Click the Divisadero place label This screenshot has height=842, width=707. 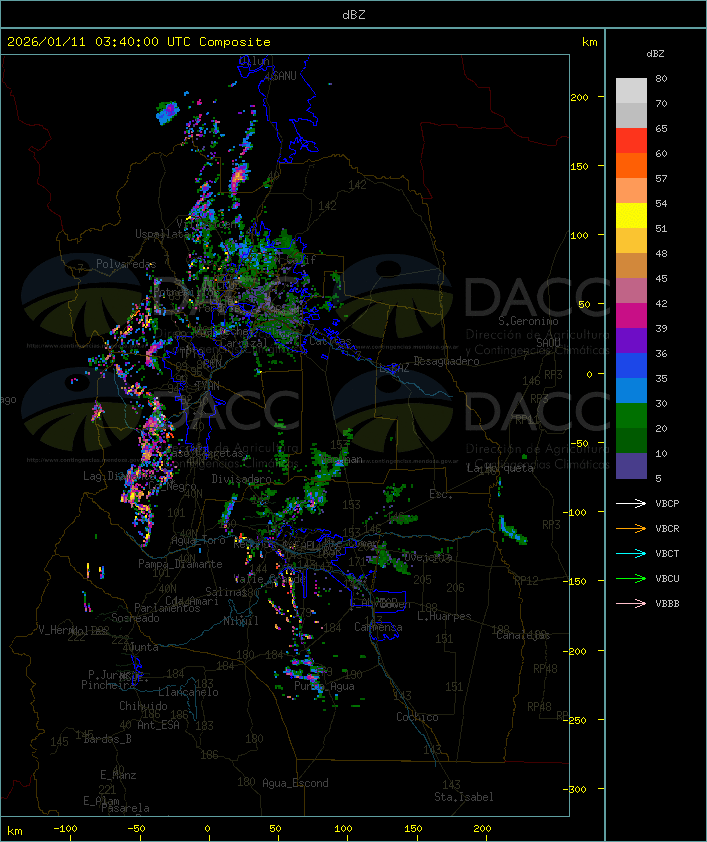coord(241,478)
